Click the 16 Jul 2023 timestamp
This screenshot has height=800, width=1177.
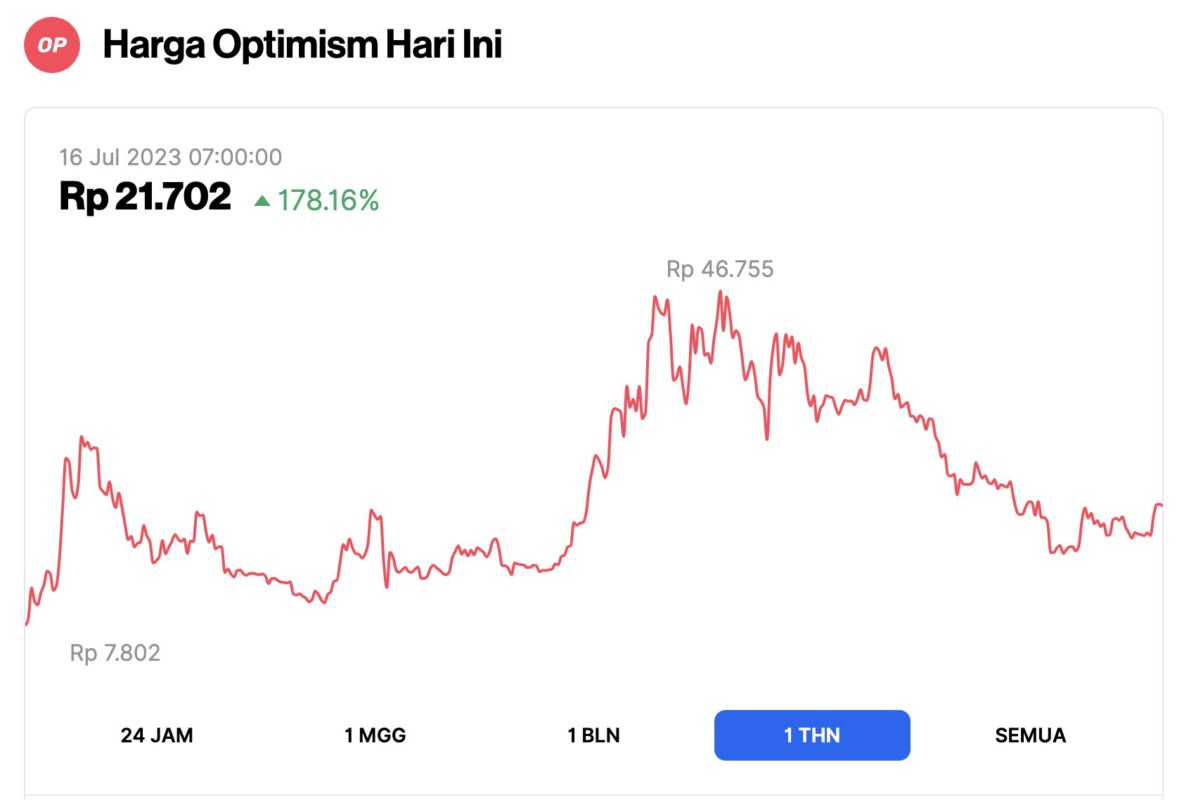pyautogui.click(x=170, y=157)
